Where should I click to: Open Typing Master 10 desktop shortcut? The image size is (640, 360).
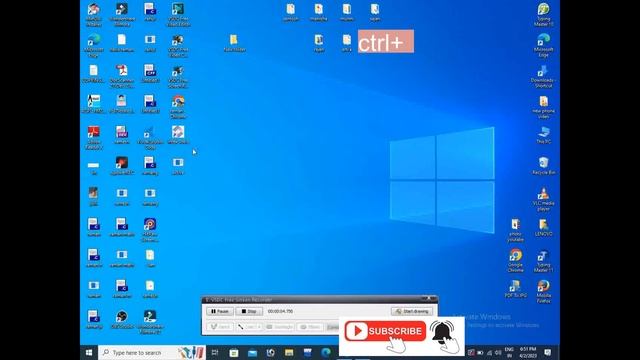(543, 14)
